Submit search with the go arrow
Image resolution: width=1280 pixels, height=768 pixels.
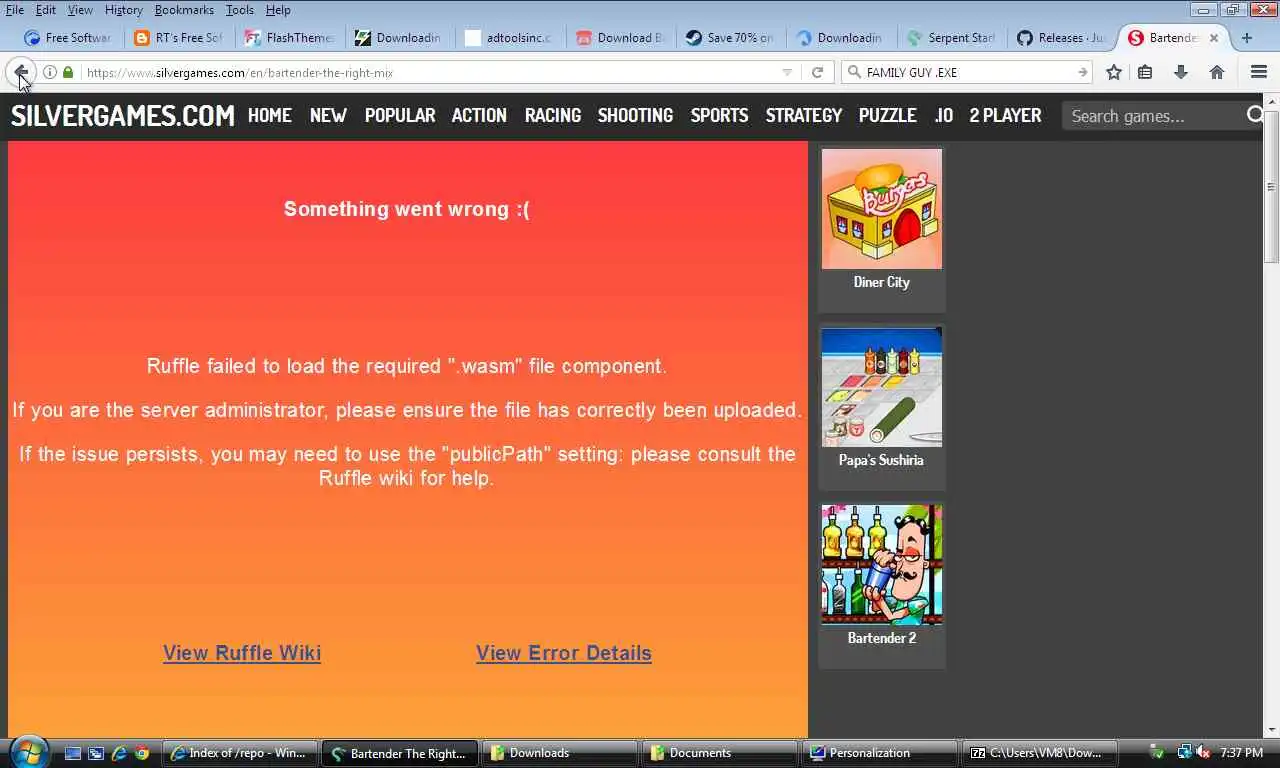click(1082, 72)
